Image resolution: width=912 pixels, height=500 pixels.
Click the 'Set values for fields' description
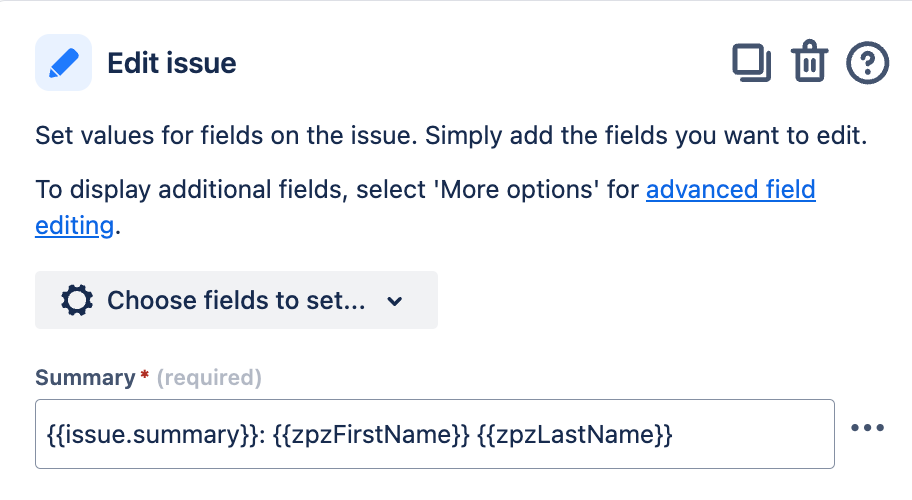click(x=450, y=135)
